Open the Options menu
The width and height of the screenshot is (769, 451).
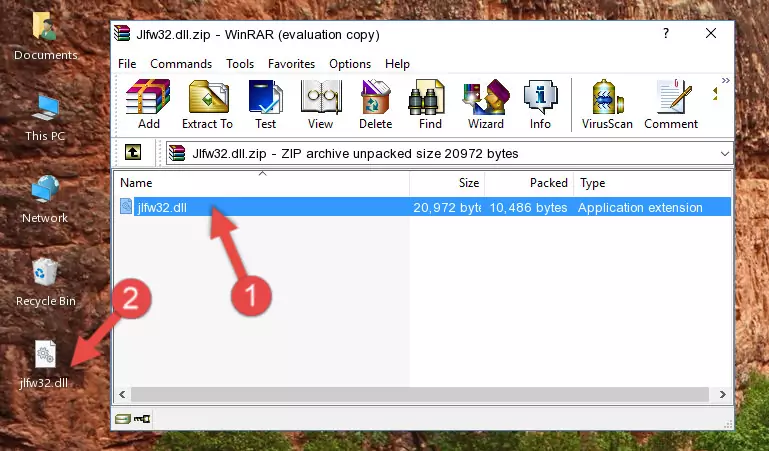click(350, 64)
